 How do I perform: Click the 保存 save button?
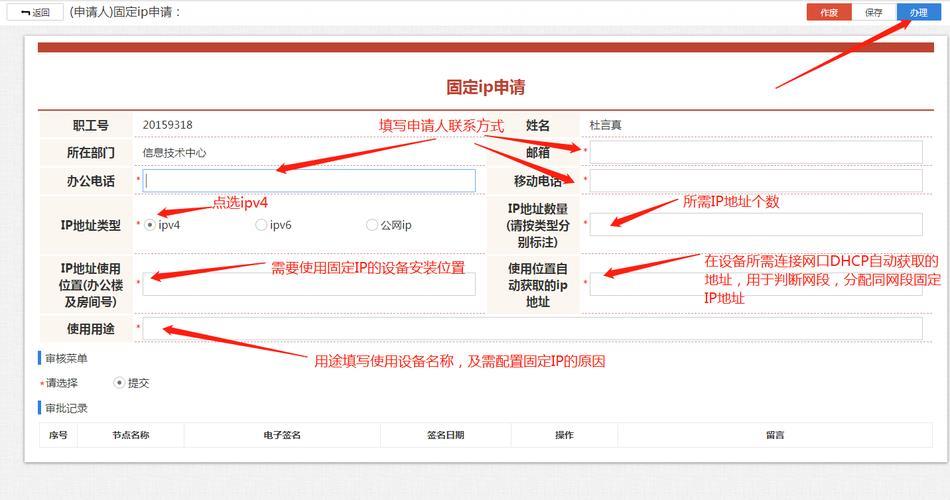click(x=874, y=12)
